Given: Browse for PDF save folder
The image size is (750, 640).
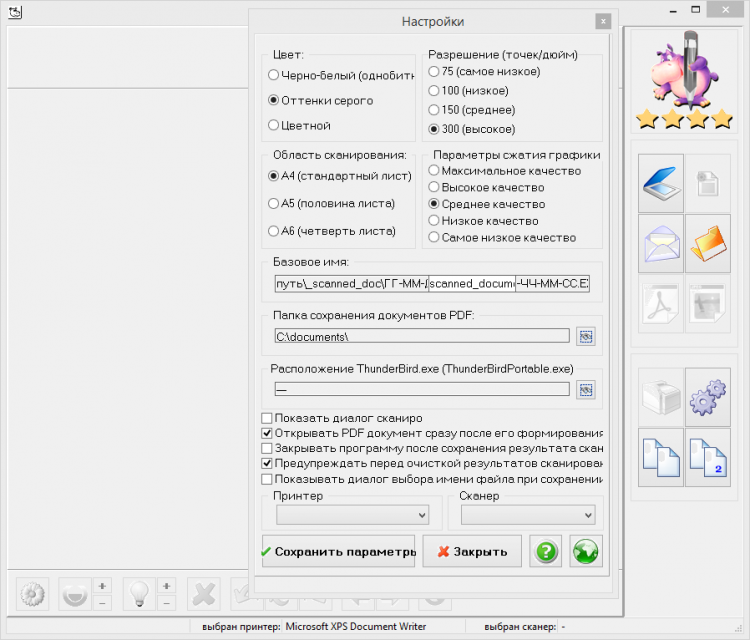Looking at the screenshot, I should tap(586, 336).
